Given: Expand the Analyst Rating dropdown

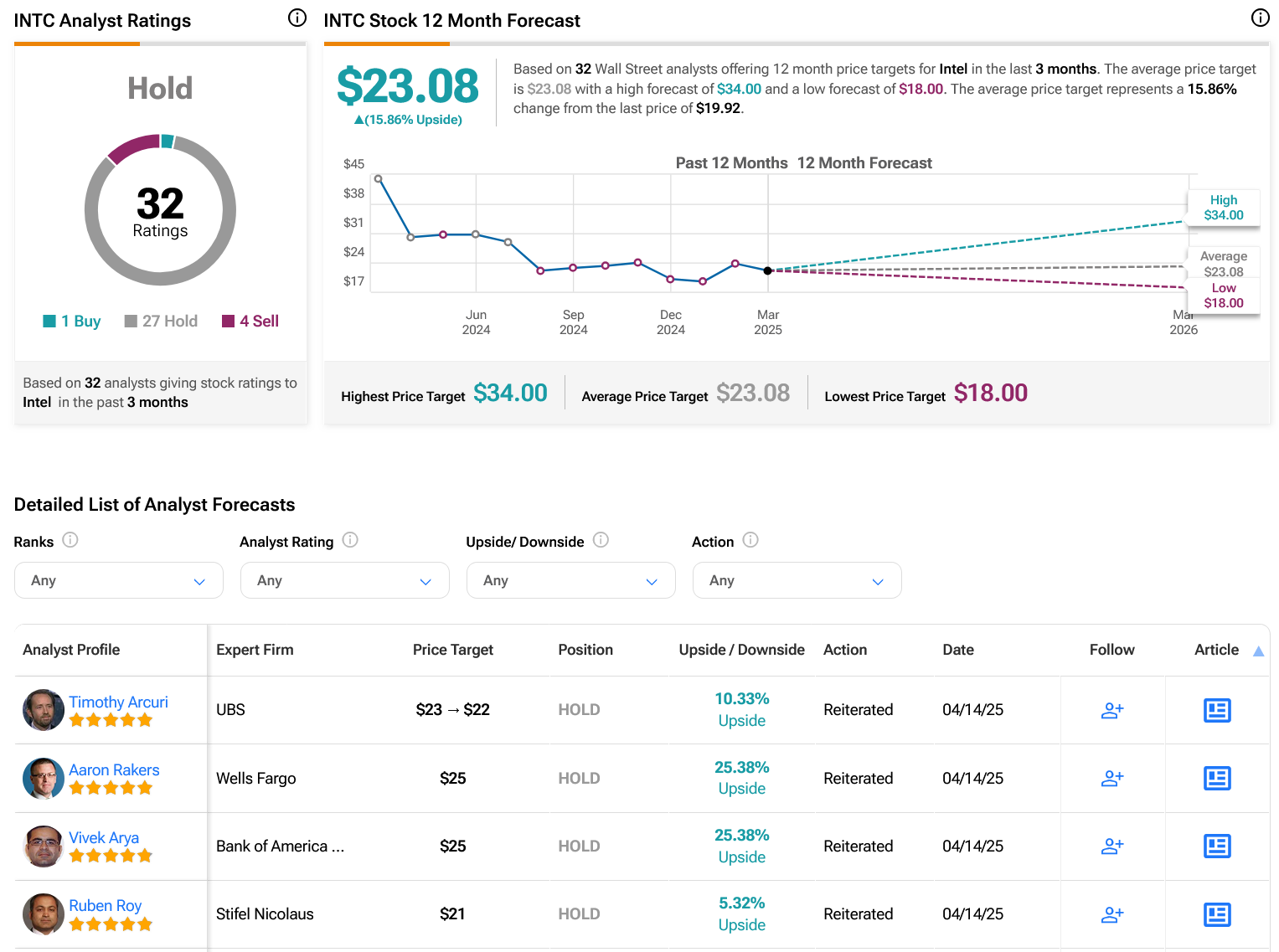Looking at the screenshot, I should point(345,580).
